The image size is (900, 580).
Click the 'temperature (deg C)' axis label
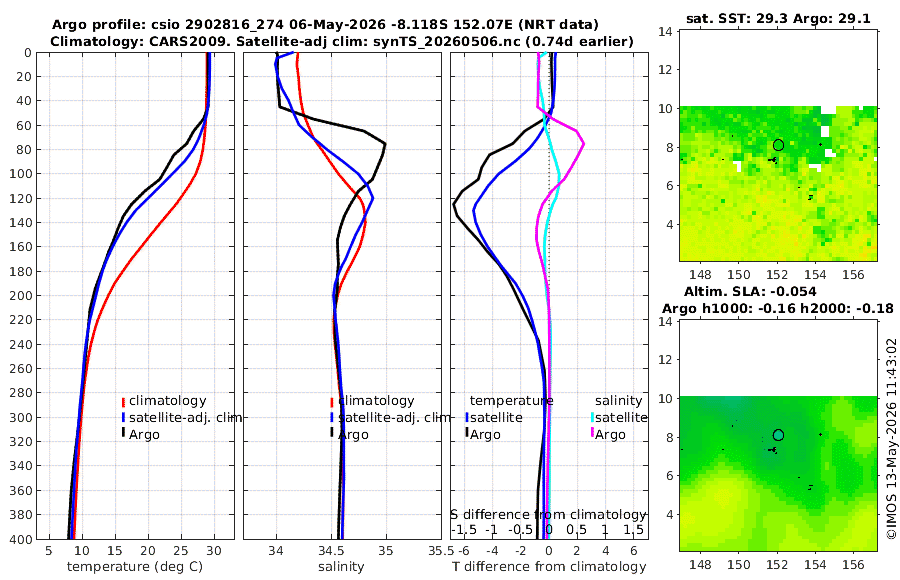tap(135, 566)
